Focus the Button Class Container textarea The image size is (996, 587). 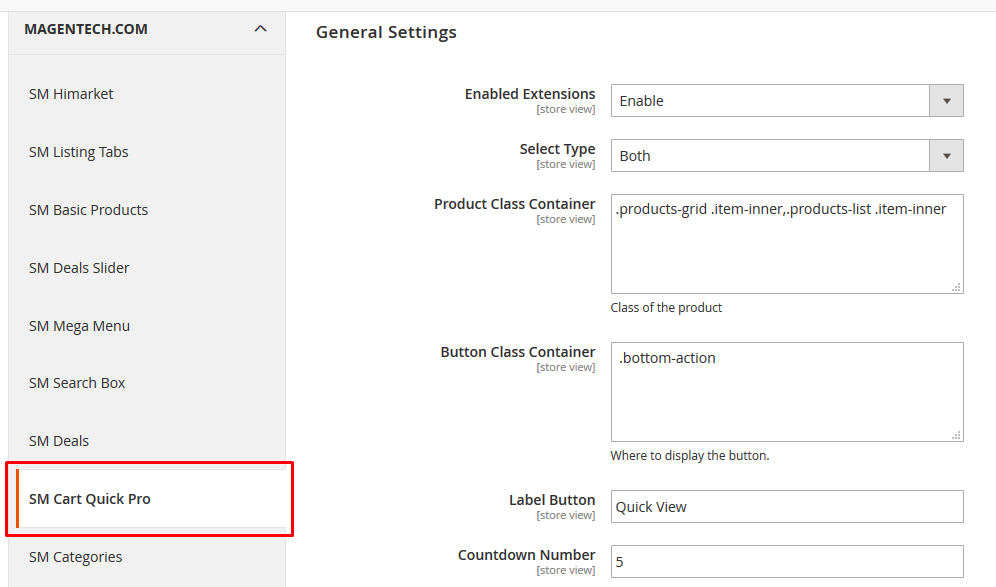(787, 392)
